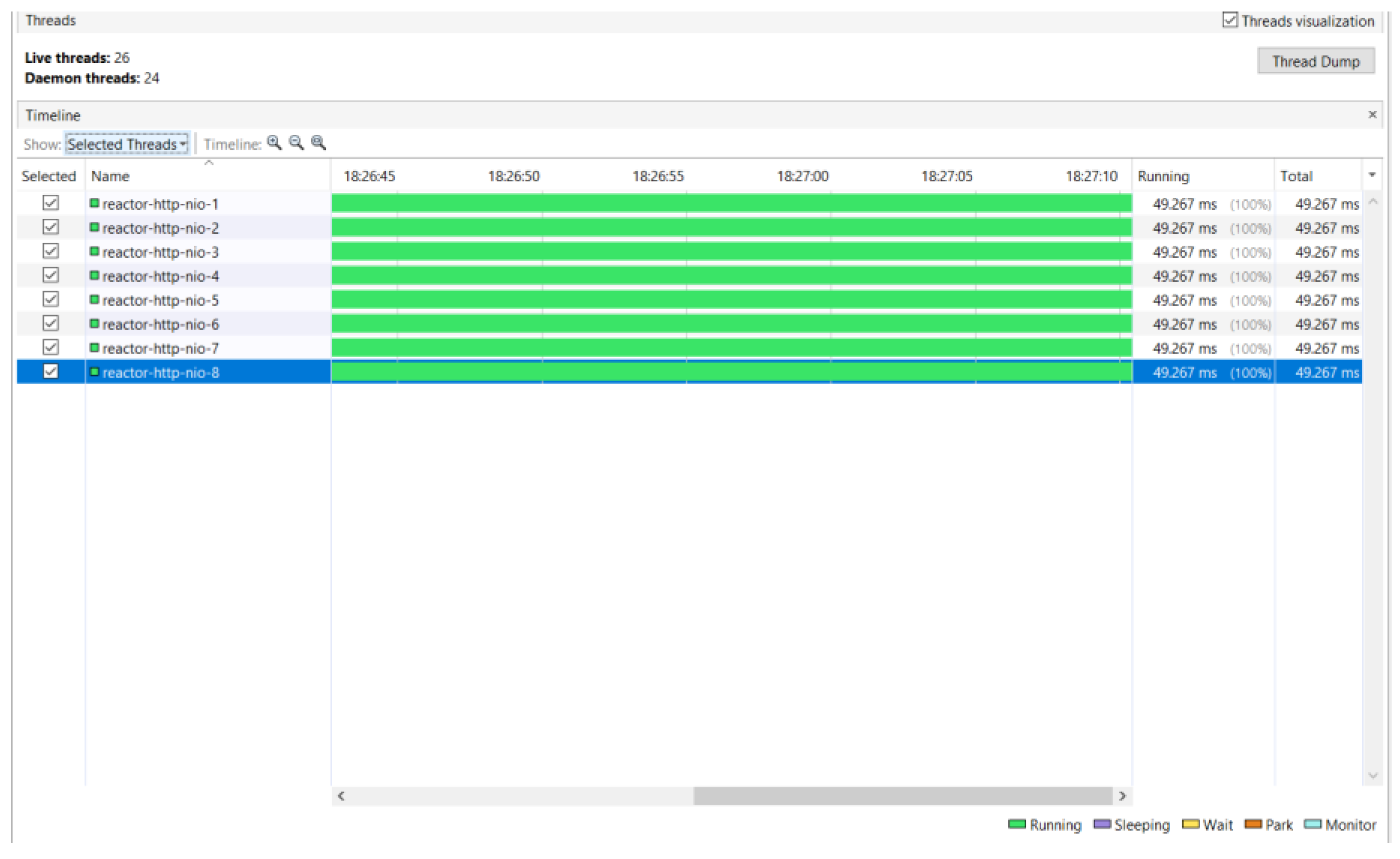Uncheck the reactor-http-nio-6 selected checkbox
The image size is (1400, 859).
[50, 323]
